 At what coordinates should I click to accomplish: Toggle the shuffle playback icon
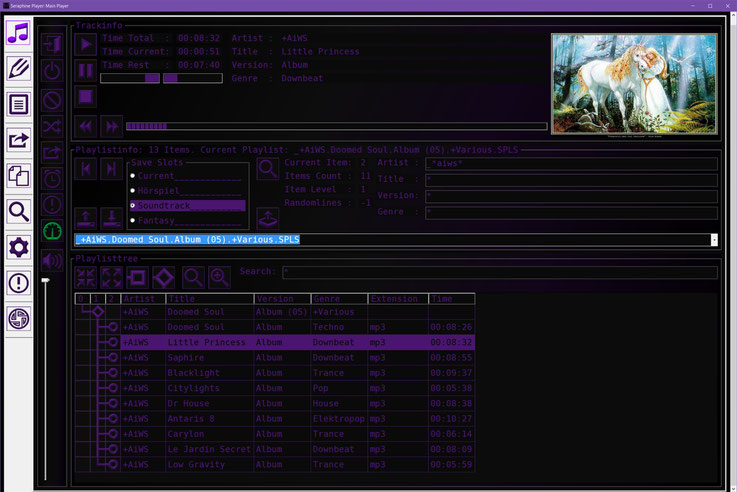(53, 125)
